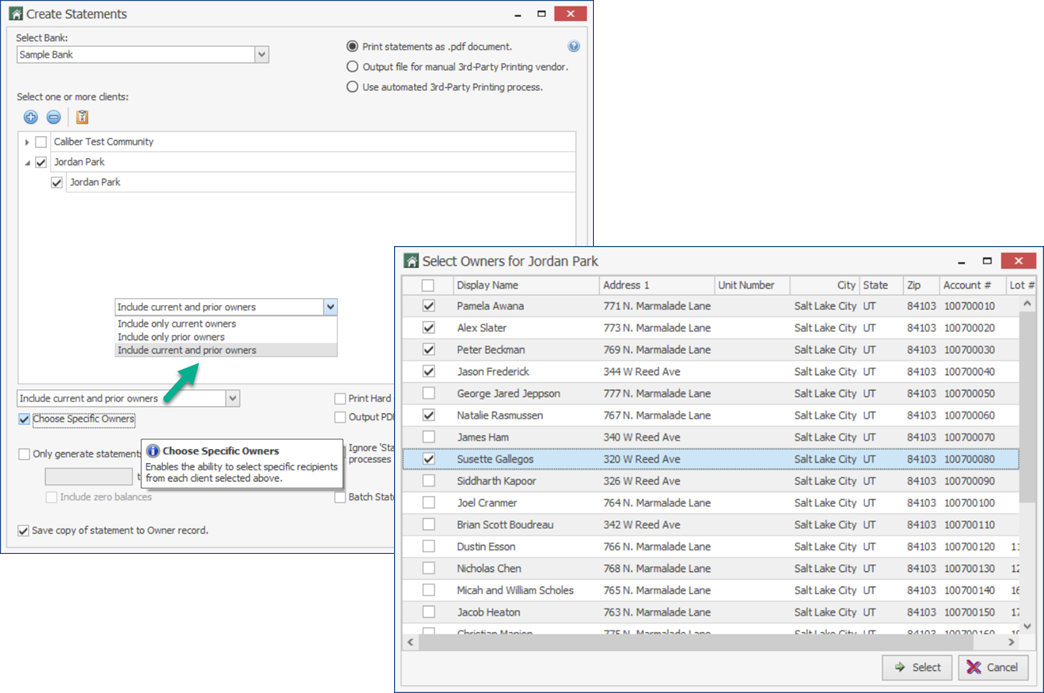This screenshot has height=693, width=1044.
Task: Click the blue plus add client icon
Action: [x=31, y=117]
